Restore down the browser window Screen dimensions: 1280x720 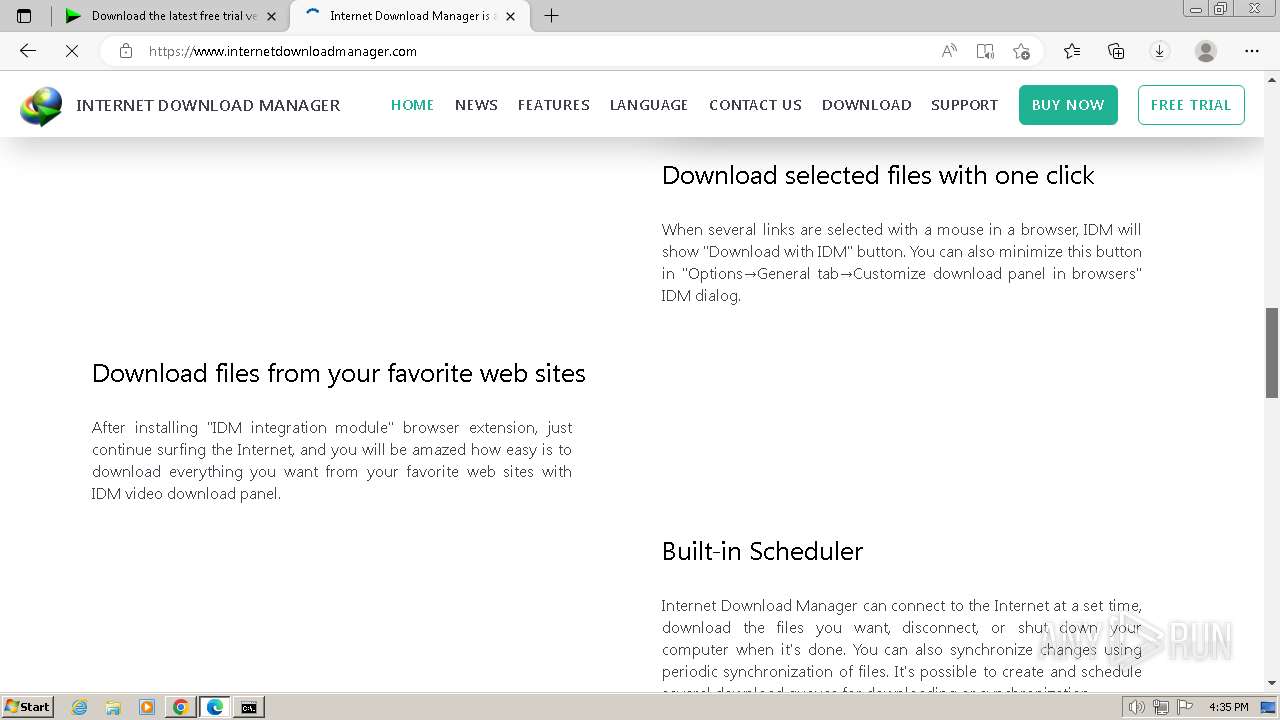[1221, 8]
